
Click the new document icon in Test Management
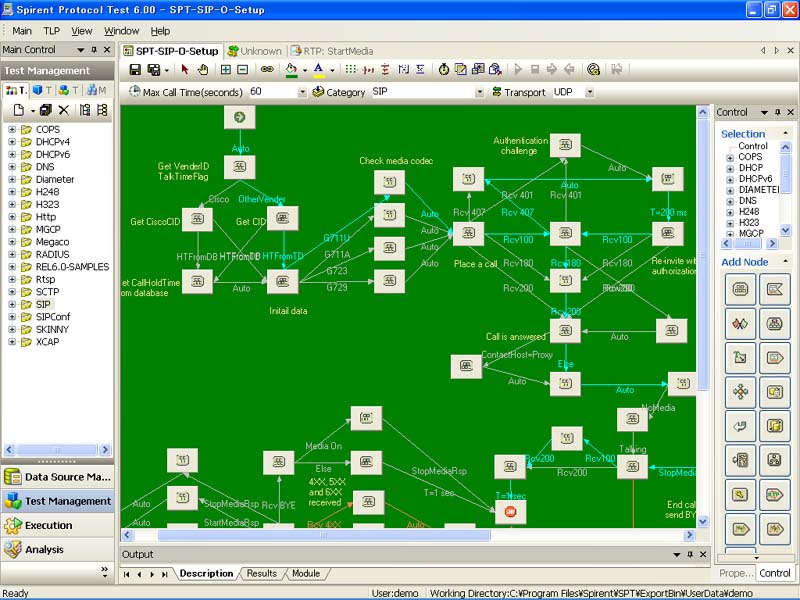pos(19,110)
